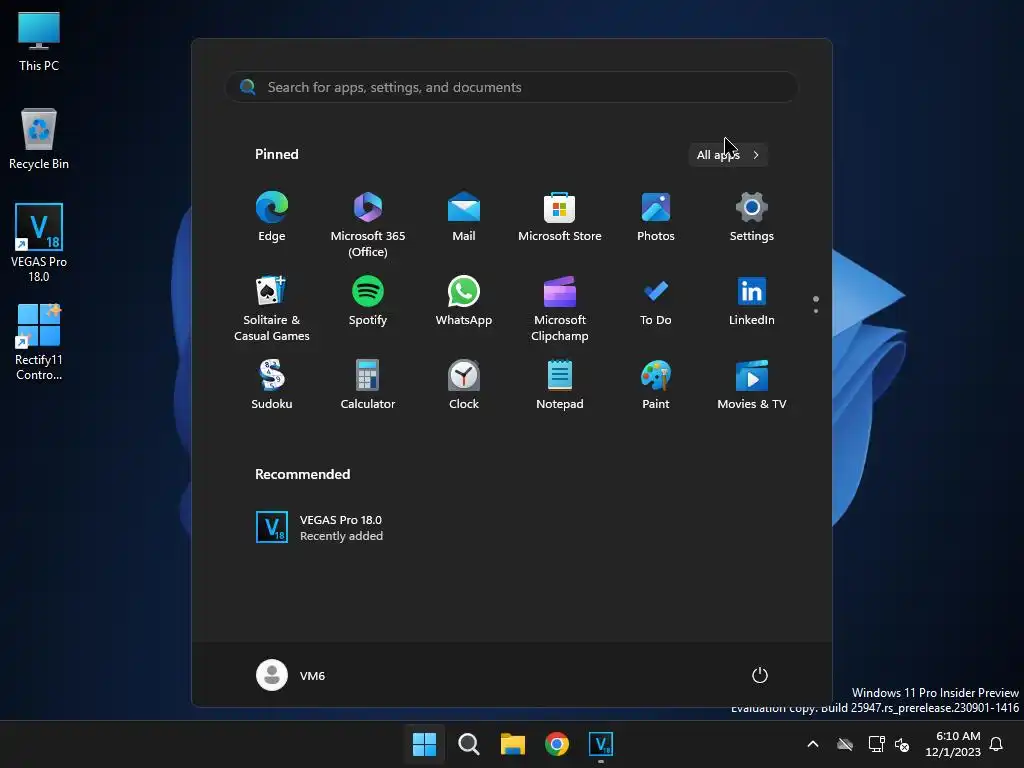Screen dimensions: 1024x768
Task: Open the To Do app
Action: [x=656, y=301]
